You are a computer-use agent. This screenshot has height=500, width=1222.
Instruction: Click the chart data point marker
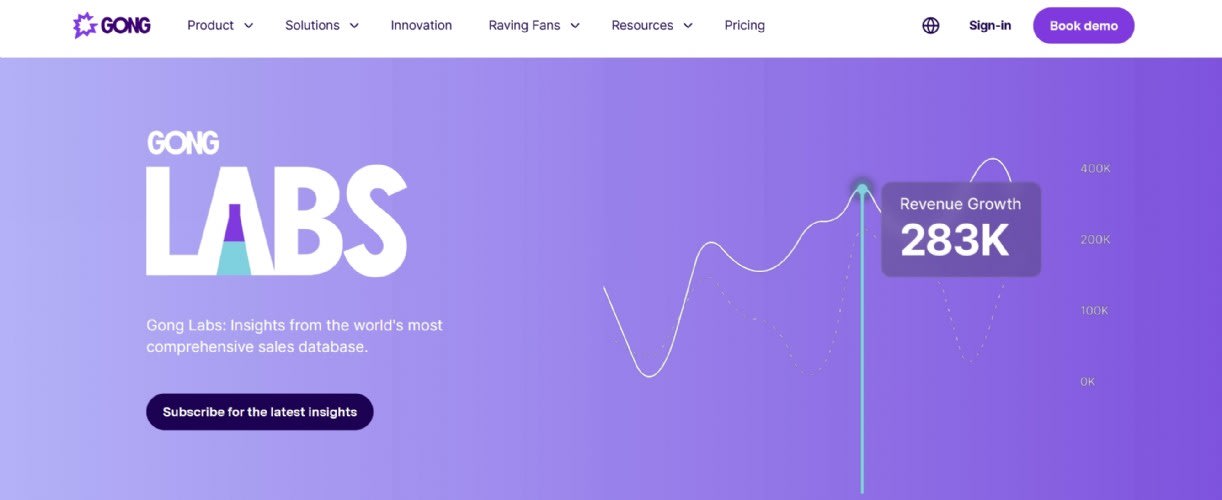tap(862, 188)
